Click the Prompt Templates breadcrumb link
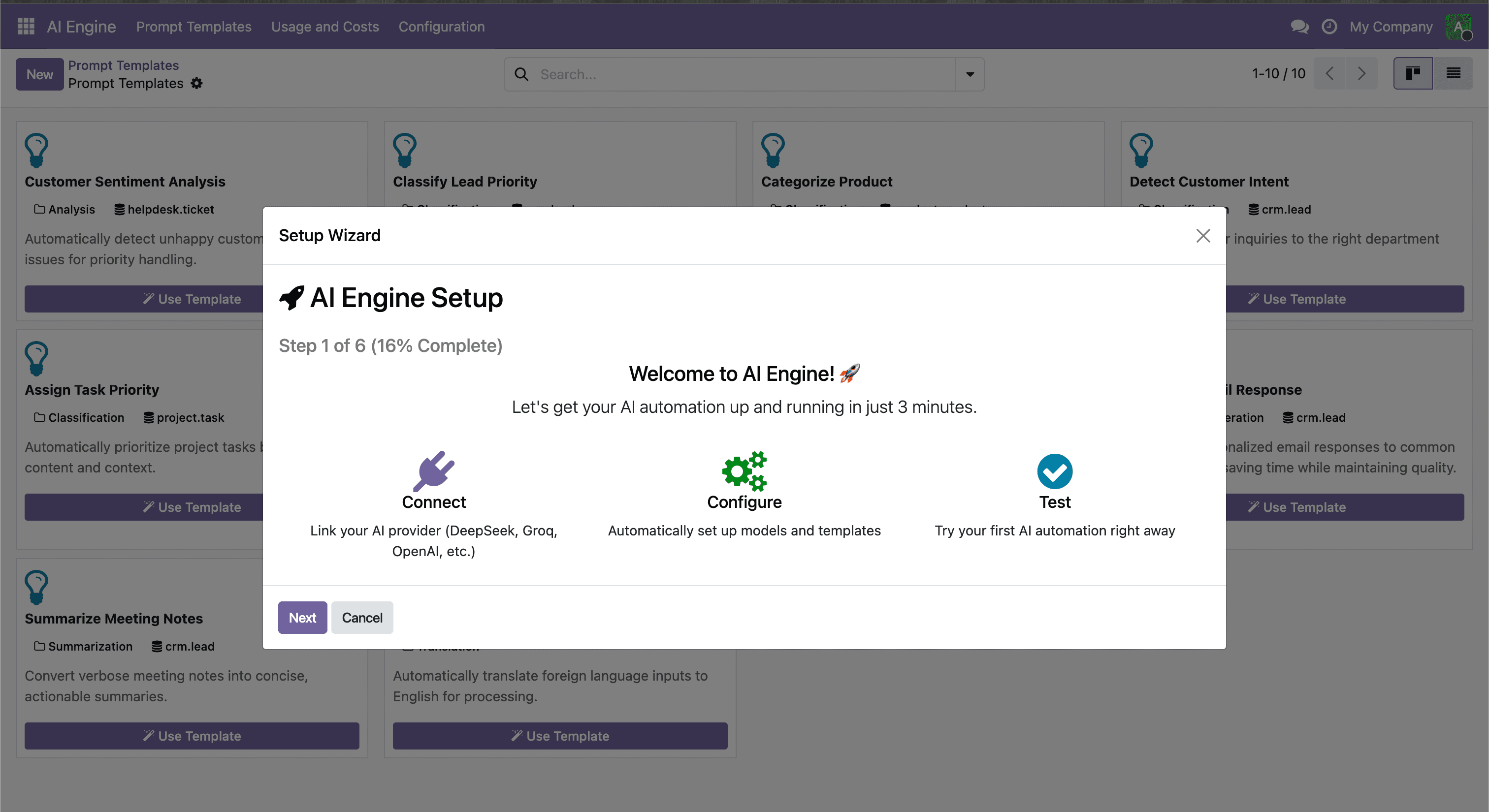1489x812 pixels. [123, 65]
